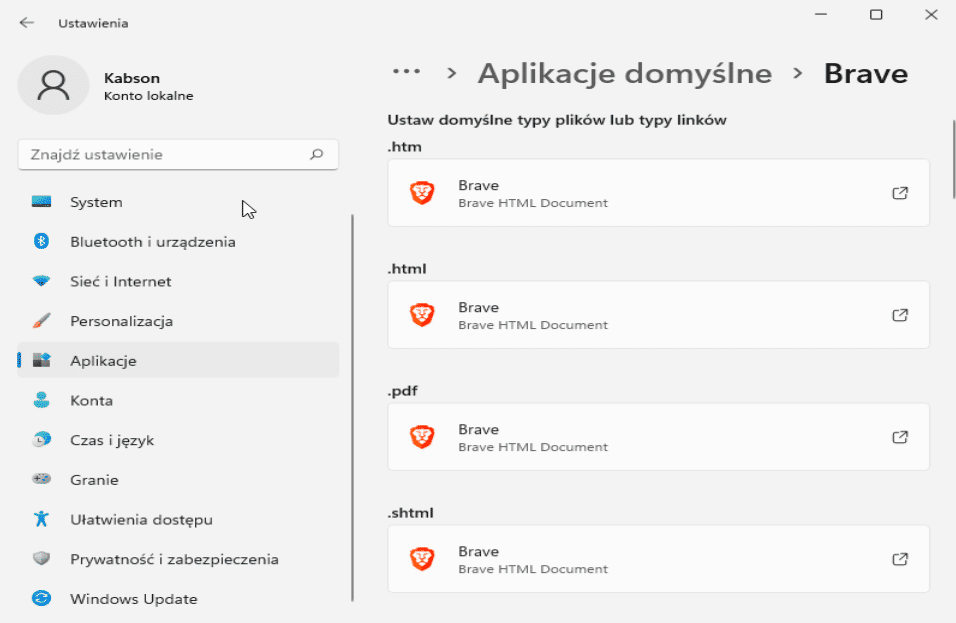
Task: Click the Brave lion icon under .htm
Action: click(x=422, y=193)
